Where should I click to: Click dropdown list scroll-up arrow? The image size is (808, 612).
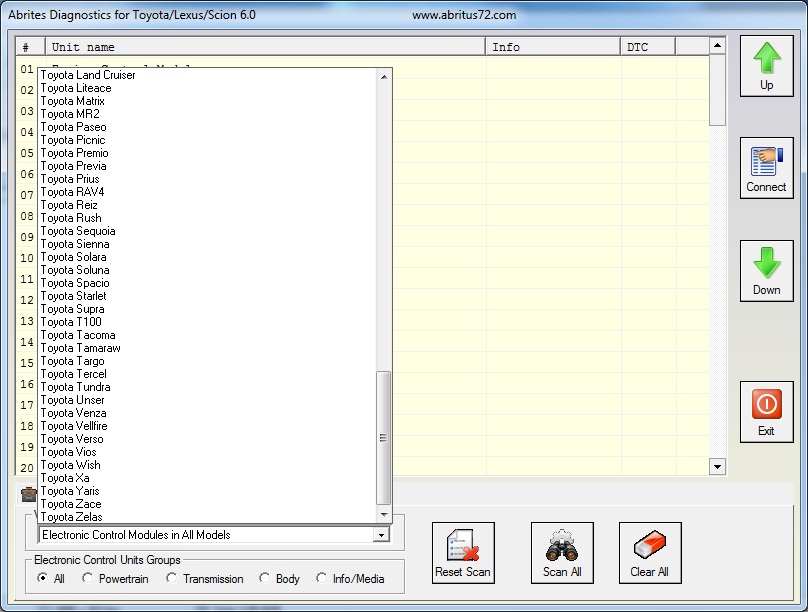pos(384,77)
